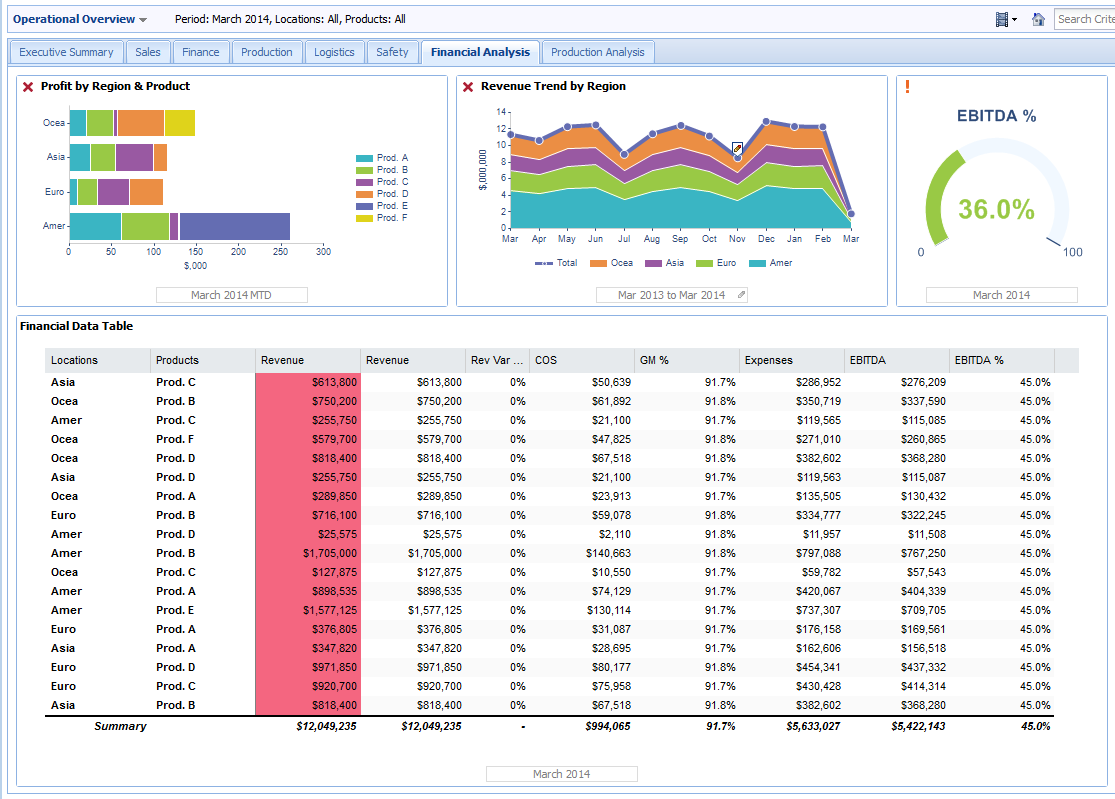Viewport: 1115px width, 799px height.
Task: Click the edit icon on the revenue trend chart
Action: (x=737, y=147)
